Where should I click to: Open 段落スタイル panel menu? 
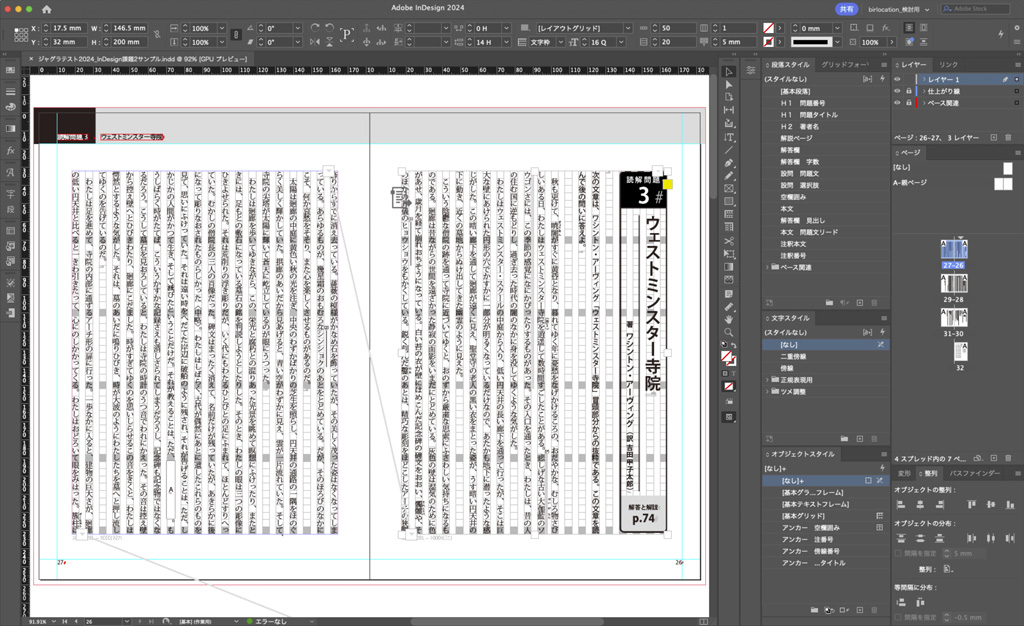tap(884, 65)
